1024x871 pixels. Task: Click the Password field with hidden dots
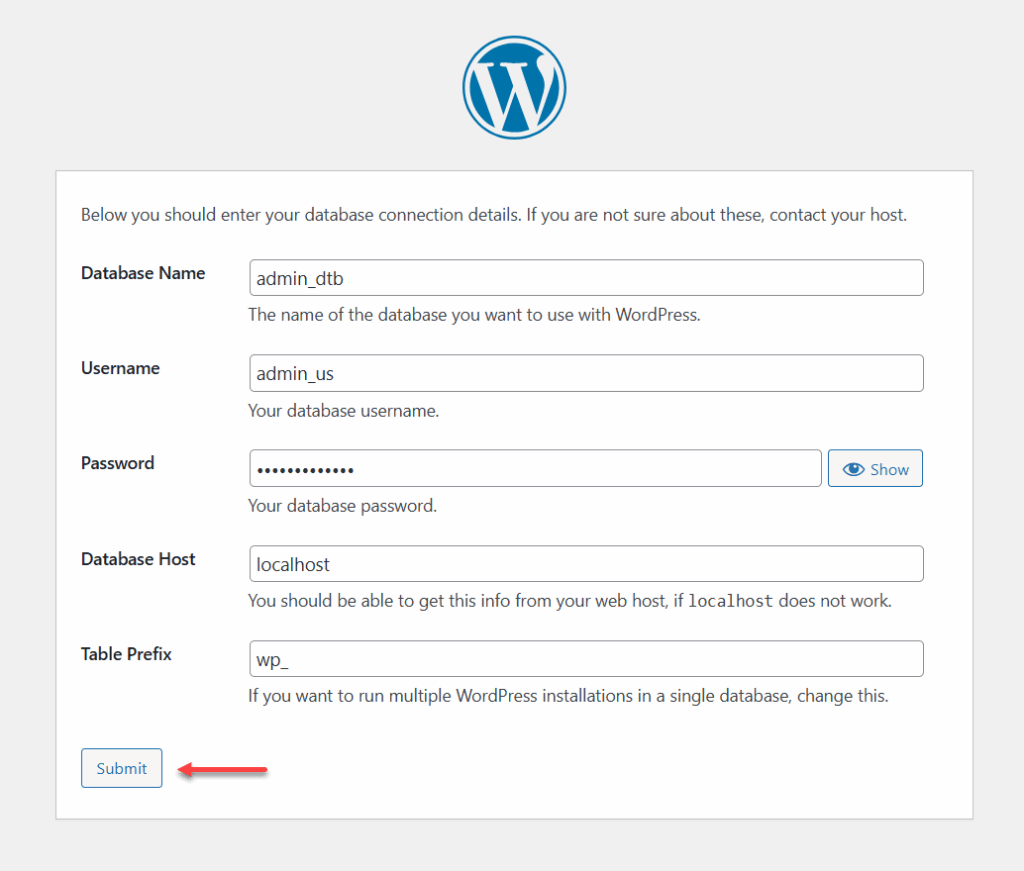click(535, 468)
